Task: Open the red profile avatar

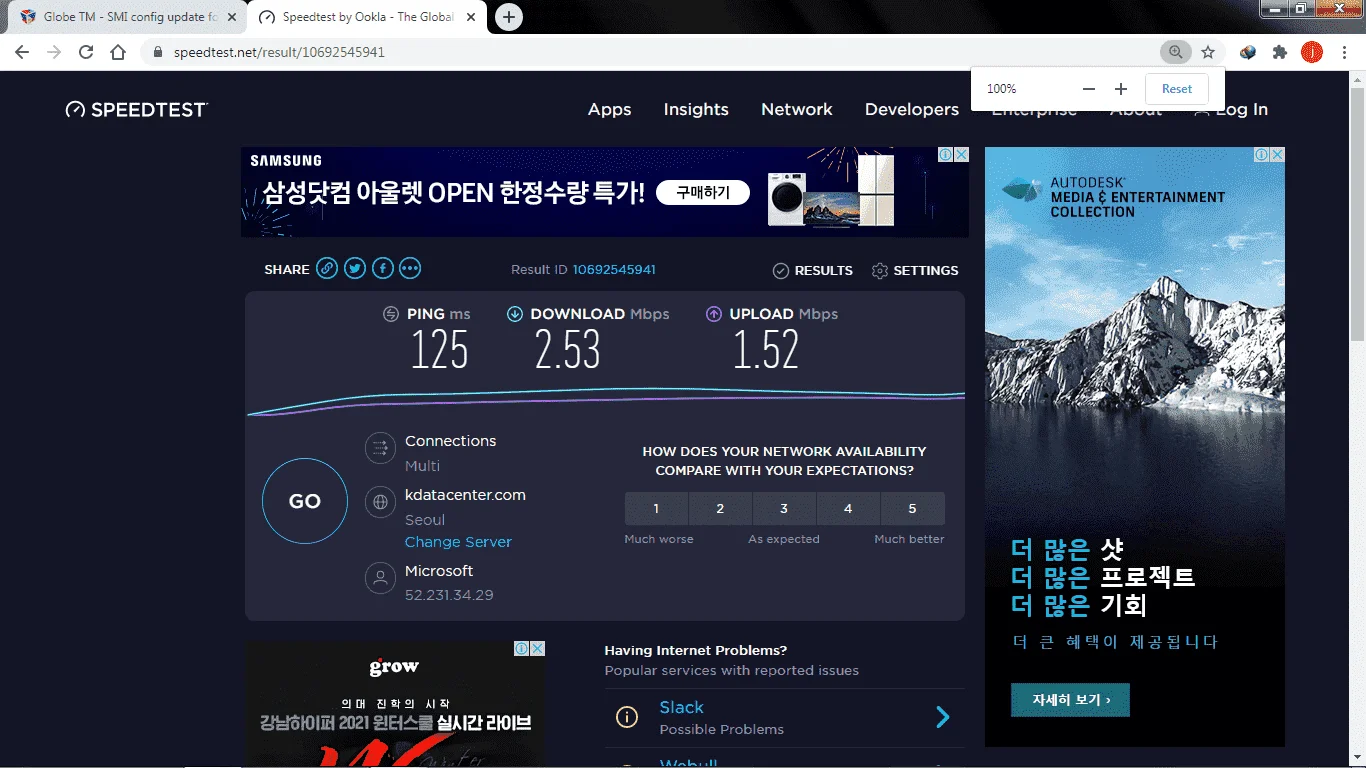Action: 1312,52
